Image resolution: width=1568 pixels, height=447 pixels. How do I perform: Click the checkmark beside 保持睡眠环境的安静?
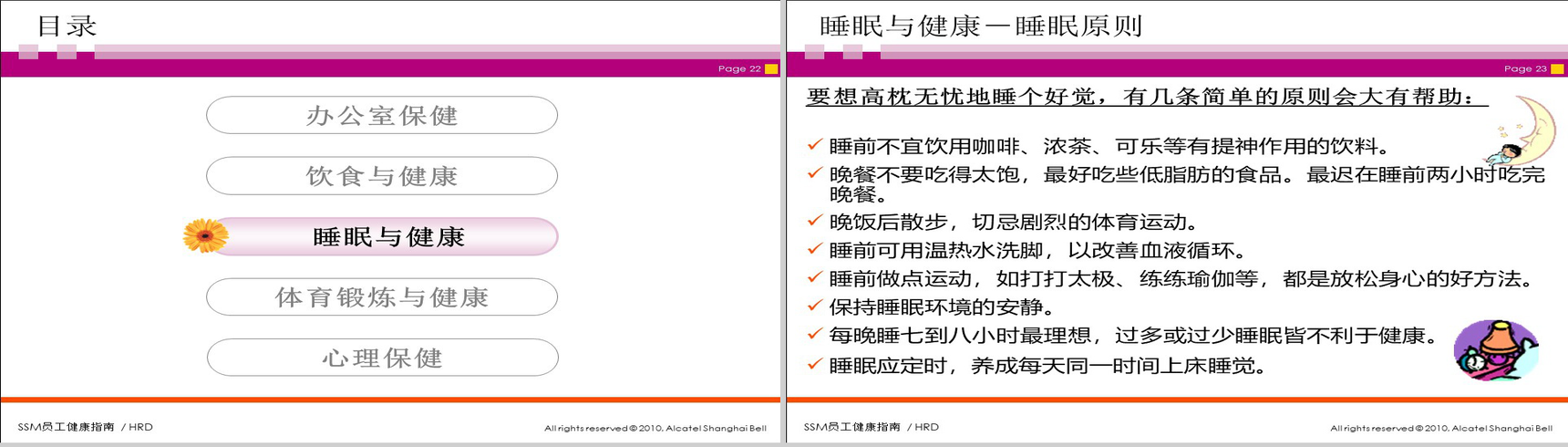coord(815,305)
